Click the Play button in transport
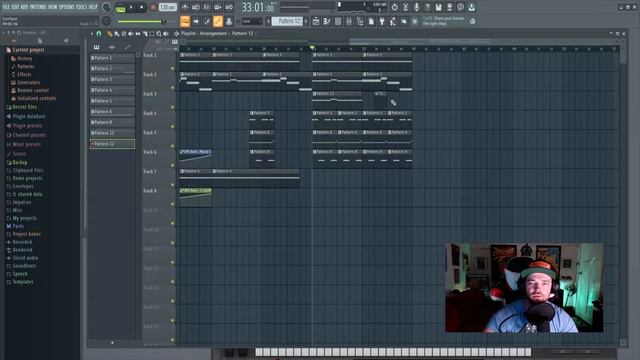 coord(131,7)
